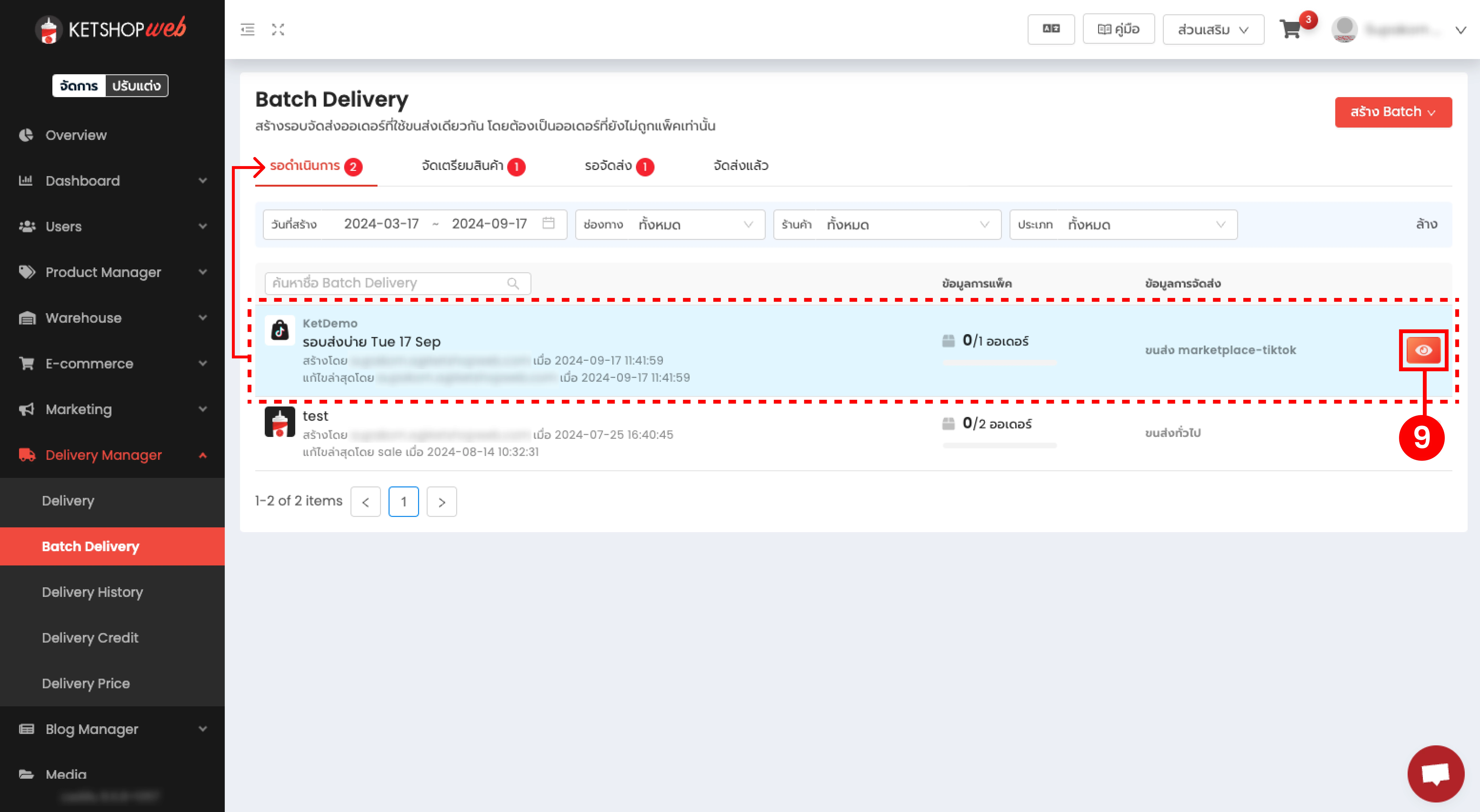The image size is (1480, 812).
Task: Toggle fullscreen expand icon
Action: [x=278, y=29]
